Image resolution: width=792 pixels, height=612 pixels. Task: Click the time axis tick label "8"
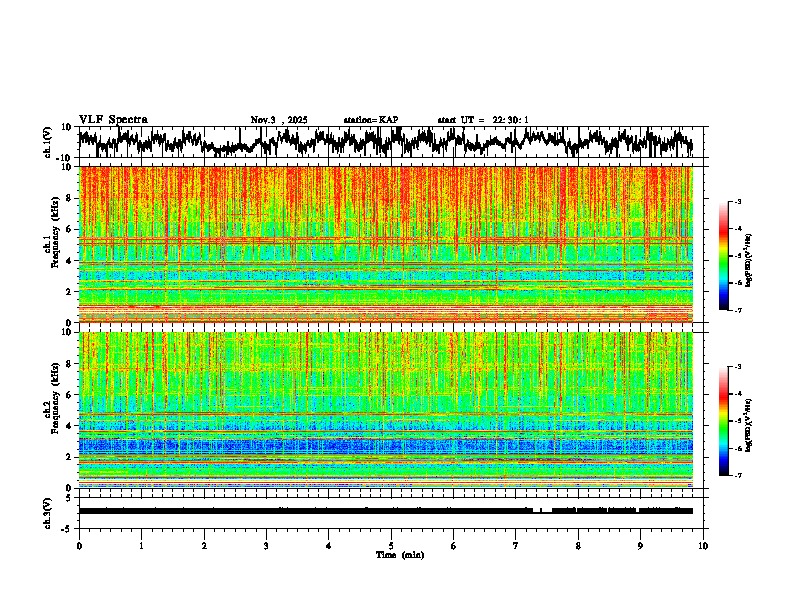point(578,546)
